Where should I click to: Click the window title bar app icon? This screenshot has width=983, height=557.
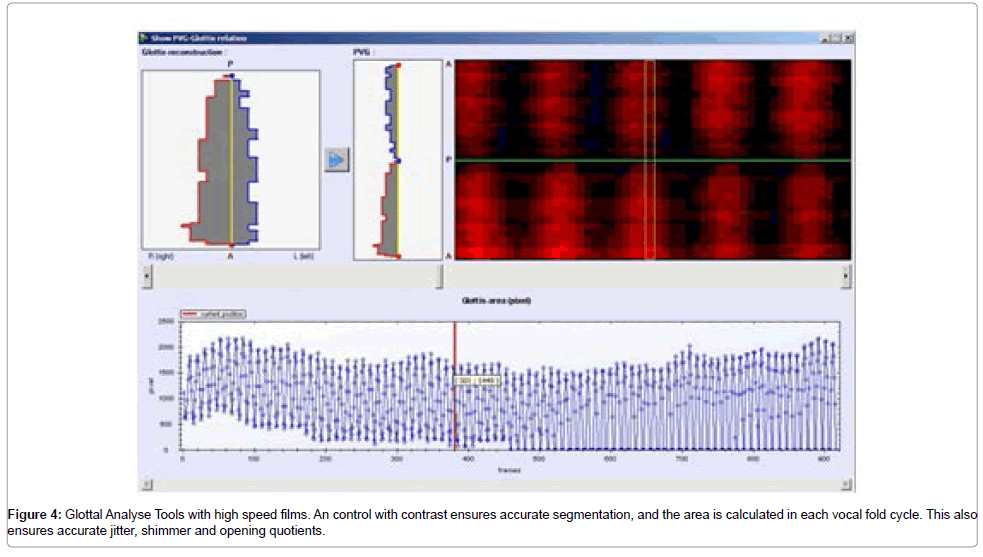144,38
